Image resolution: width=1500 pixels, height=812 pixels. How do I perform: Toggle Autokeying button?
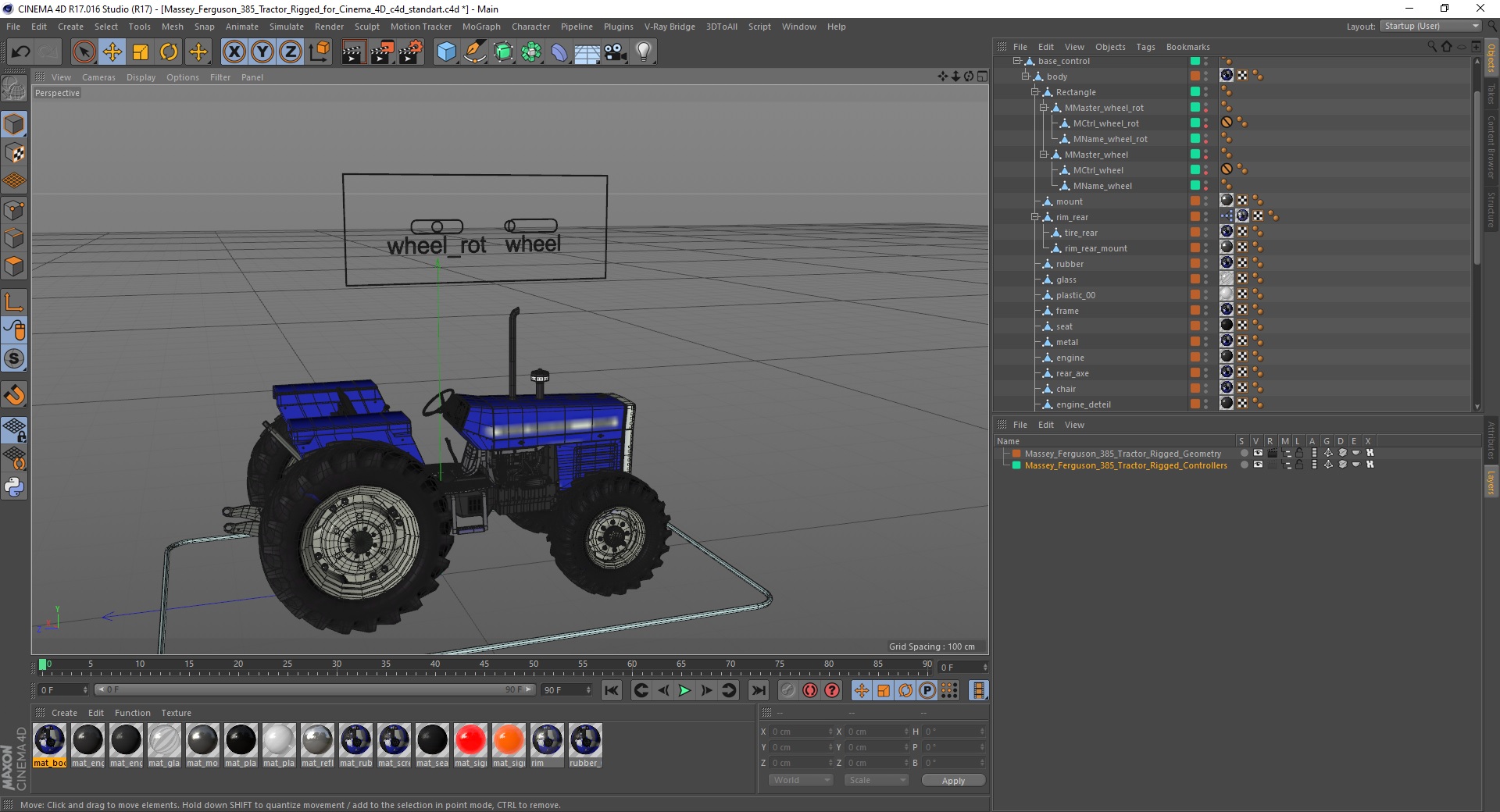coord(810,690)
